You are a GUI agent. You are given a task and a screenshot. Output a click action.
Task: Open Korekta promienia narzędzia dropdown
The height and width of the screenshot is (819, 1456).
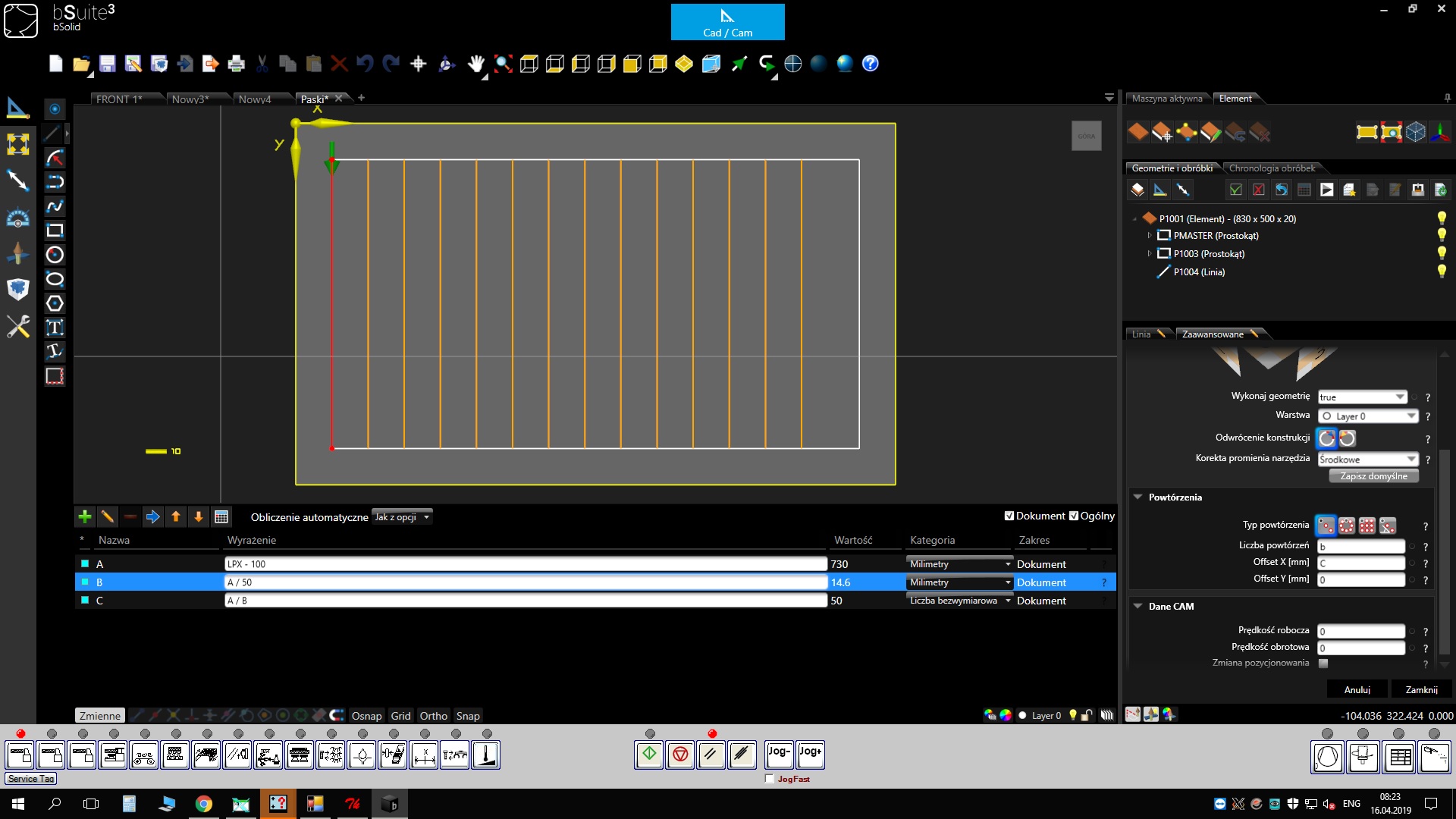pos(1368,460)
